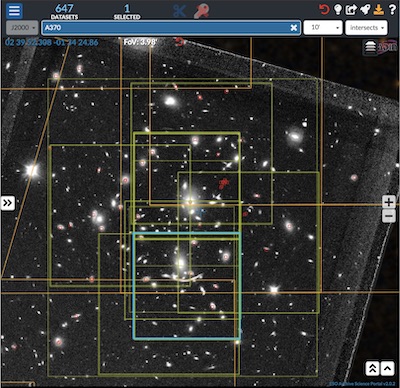Clear the A370 search field
Viewport: 400px width, 388px height.
click(294, 28)
